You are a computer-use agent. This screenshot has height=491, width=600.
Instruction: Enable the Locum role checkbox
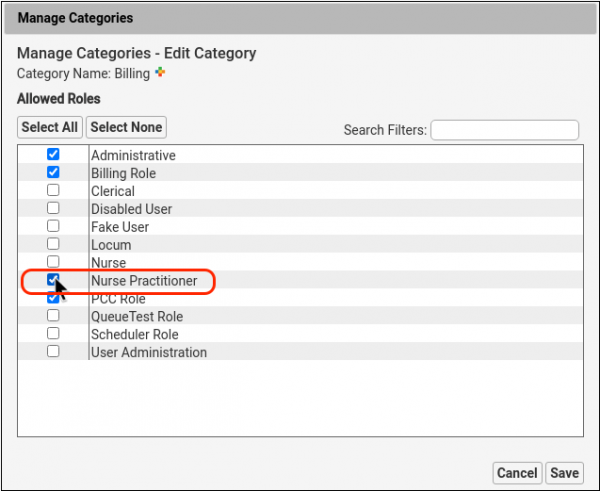(x=53, y=244)
